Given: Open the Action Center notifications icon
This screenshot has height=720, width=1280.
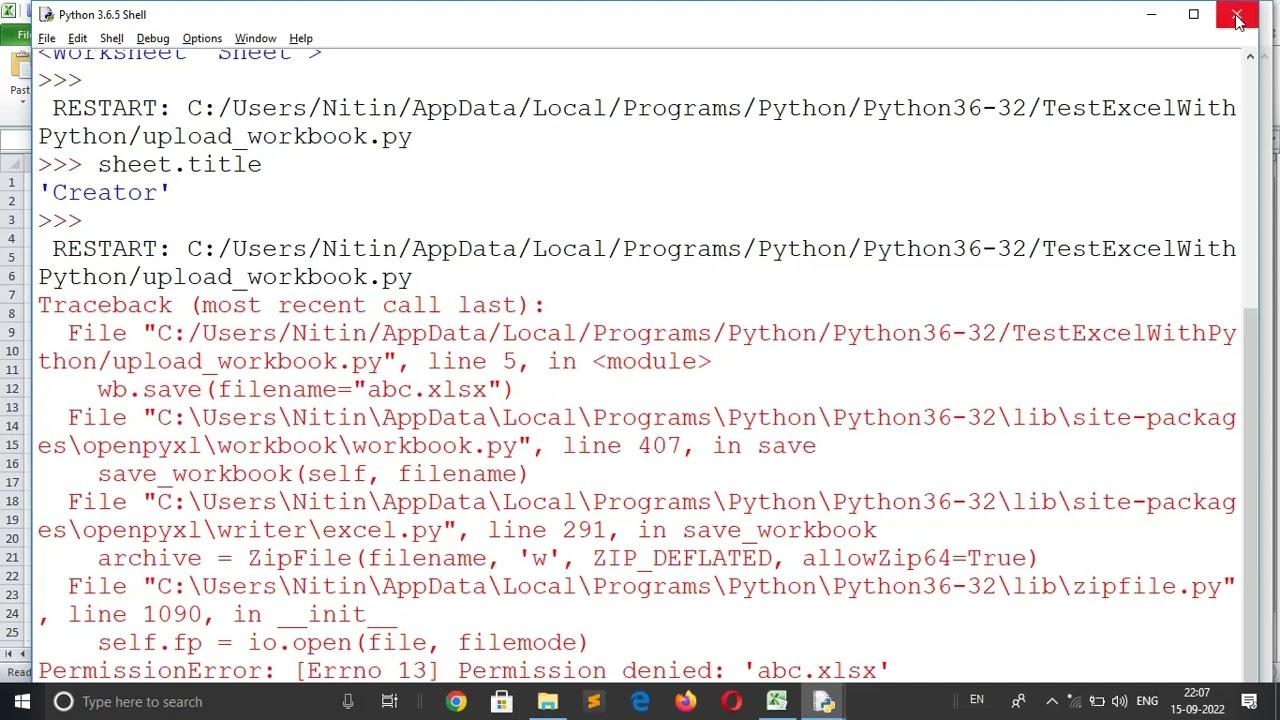Looking at the screenshot, I should 1250,701.
